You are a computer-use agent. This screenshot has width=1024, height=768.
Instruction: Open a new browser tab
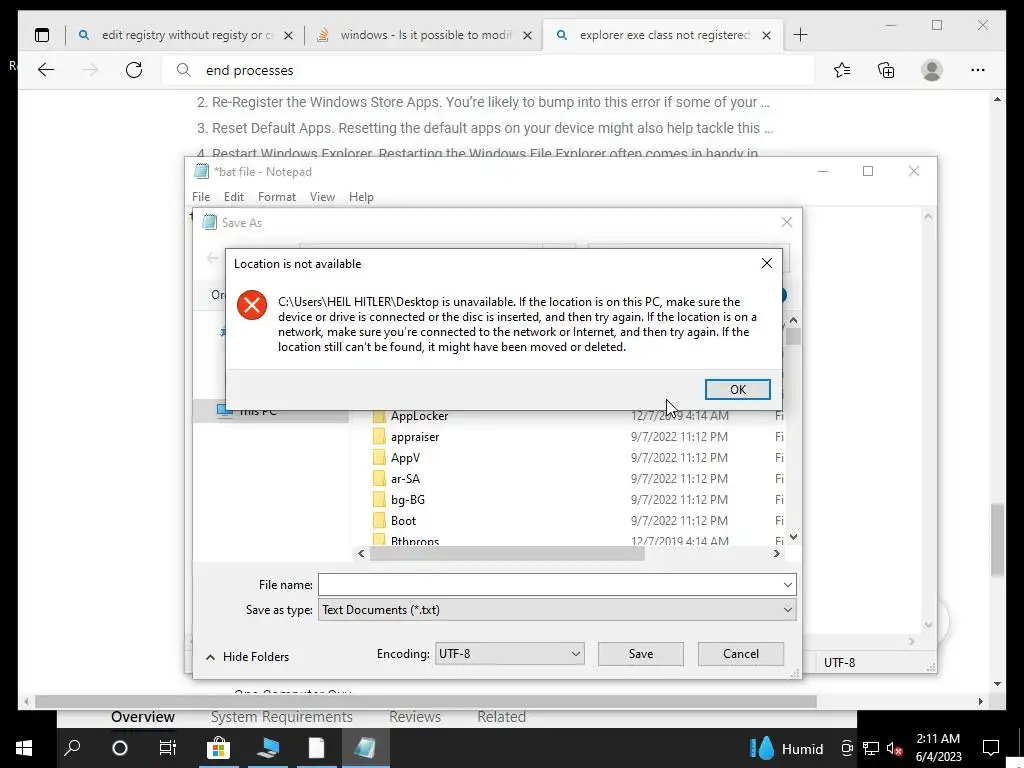click(801, 35)
